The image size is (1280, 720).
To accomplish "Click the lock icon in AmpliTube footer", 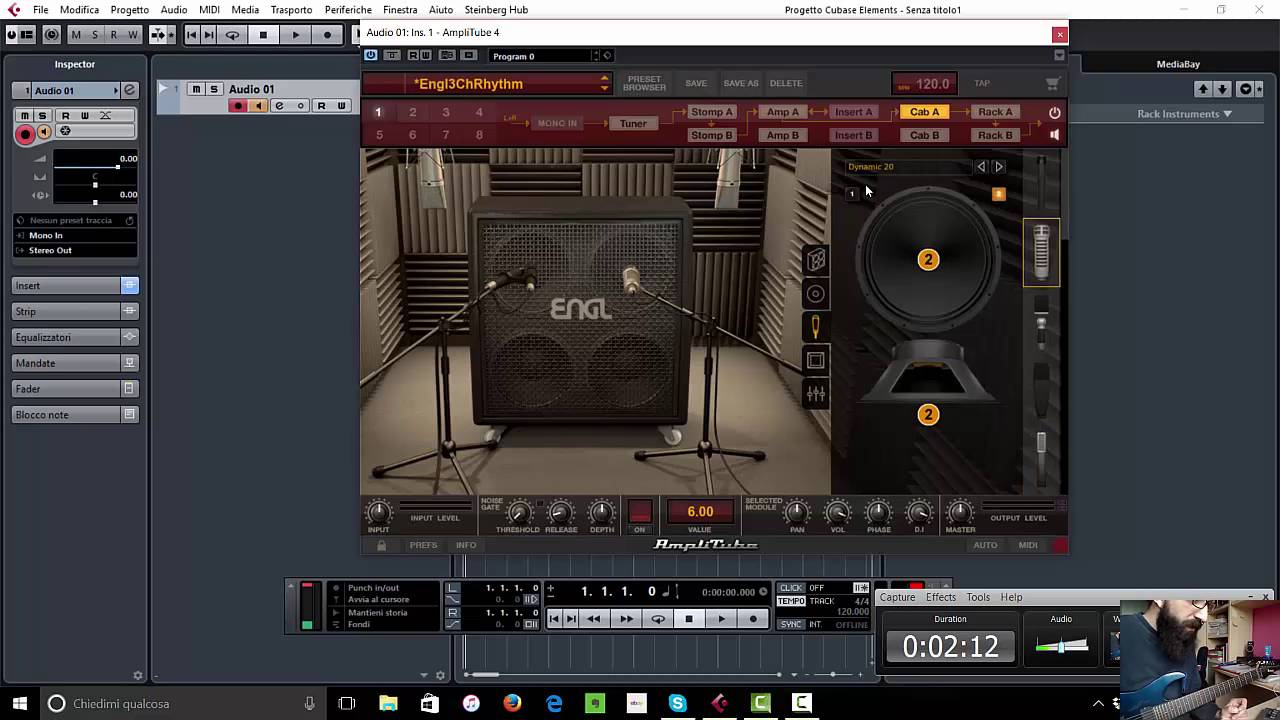I will [381, 545].
